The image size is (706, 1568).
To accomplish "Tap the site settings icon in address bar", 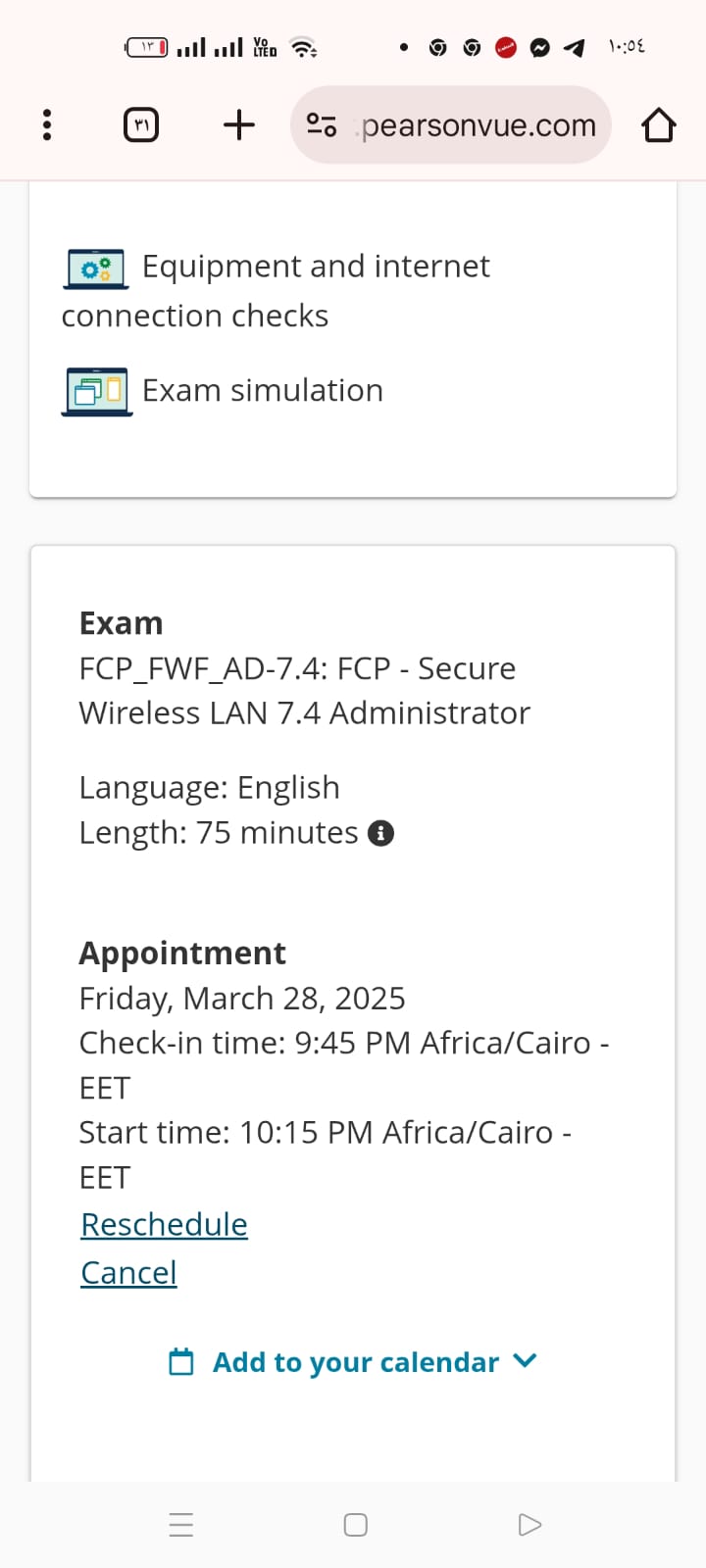I will (322, 124).
